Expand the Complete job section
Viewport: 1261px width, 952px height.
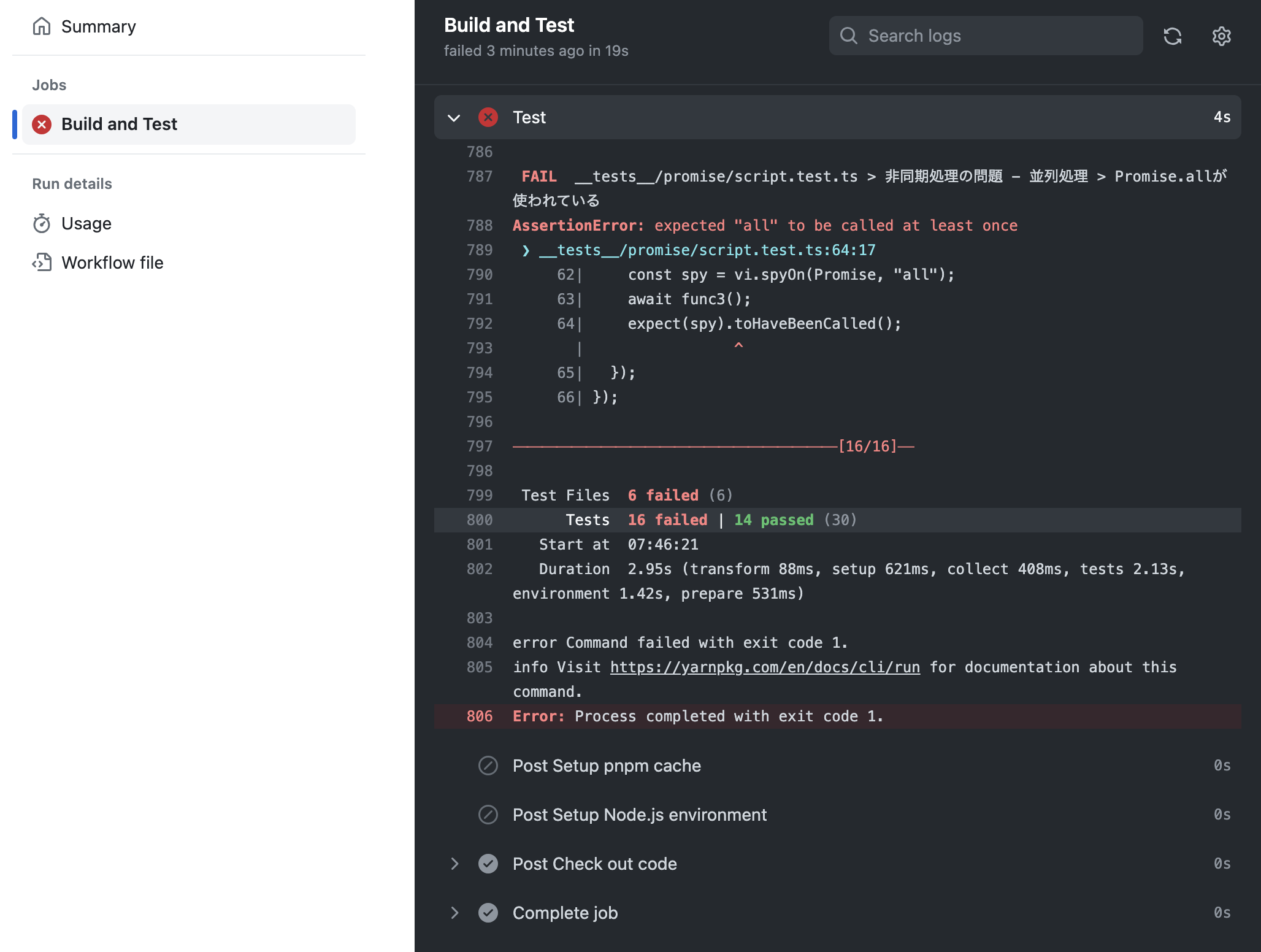tap(453, 912)
